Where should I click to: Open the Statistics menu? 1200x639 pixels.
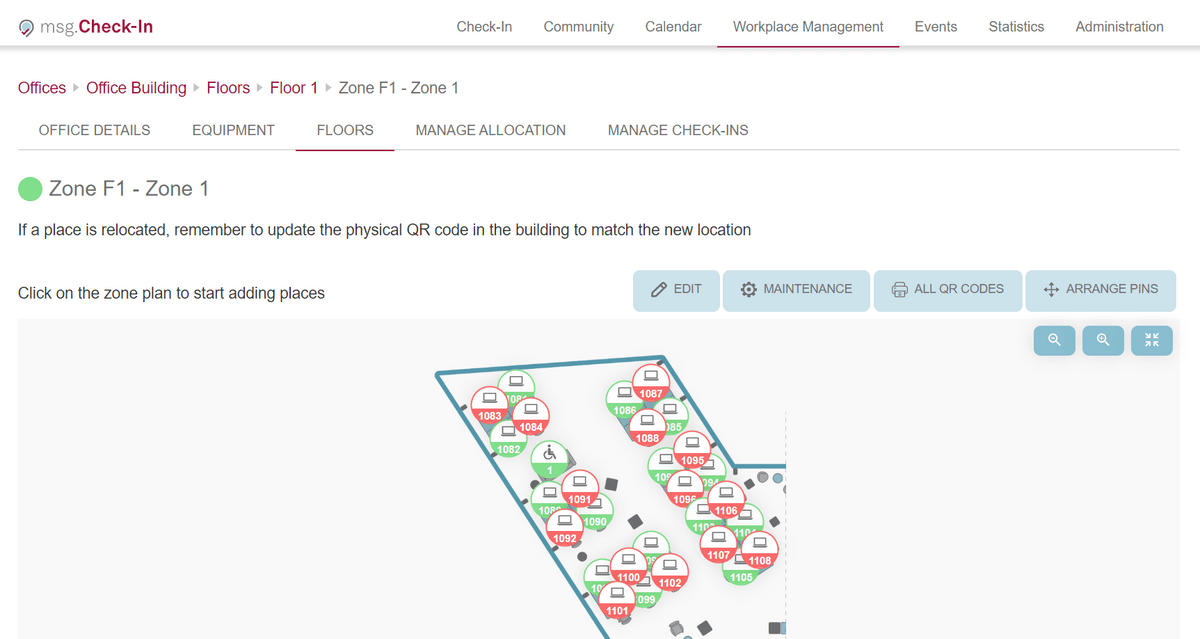point(1016,27)
